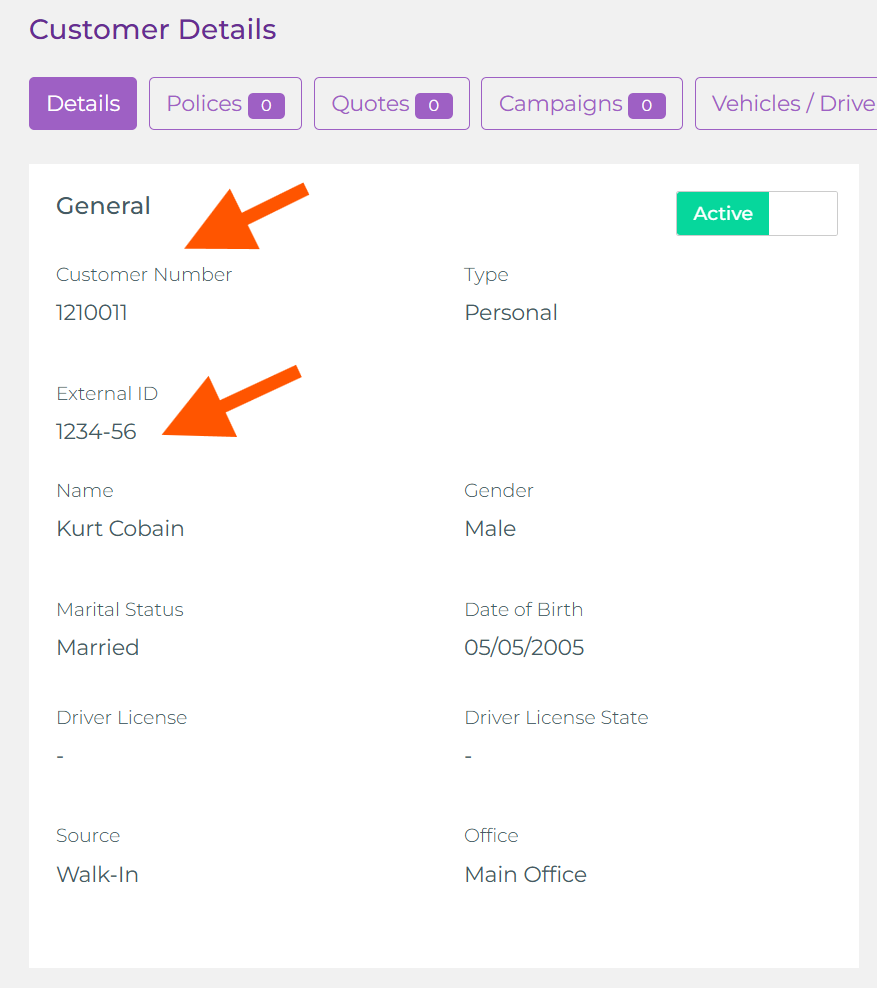
Task: Click the name Kurt Cobain
Action: click(120, 528)
